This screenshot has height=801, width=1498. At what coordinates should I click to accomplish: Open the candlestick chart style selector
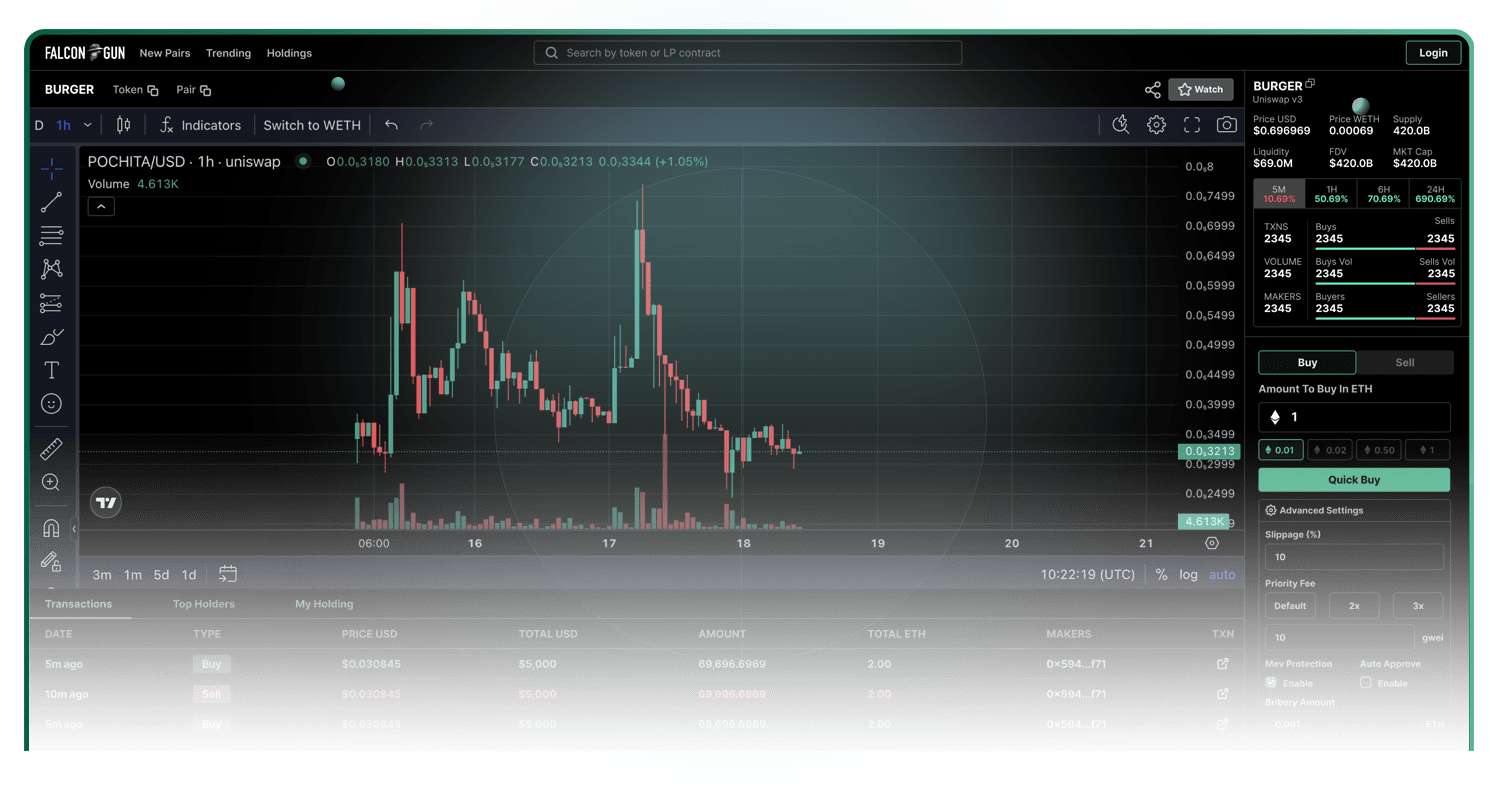click(x=124, y=125)
